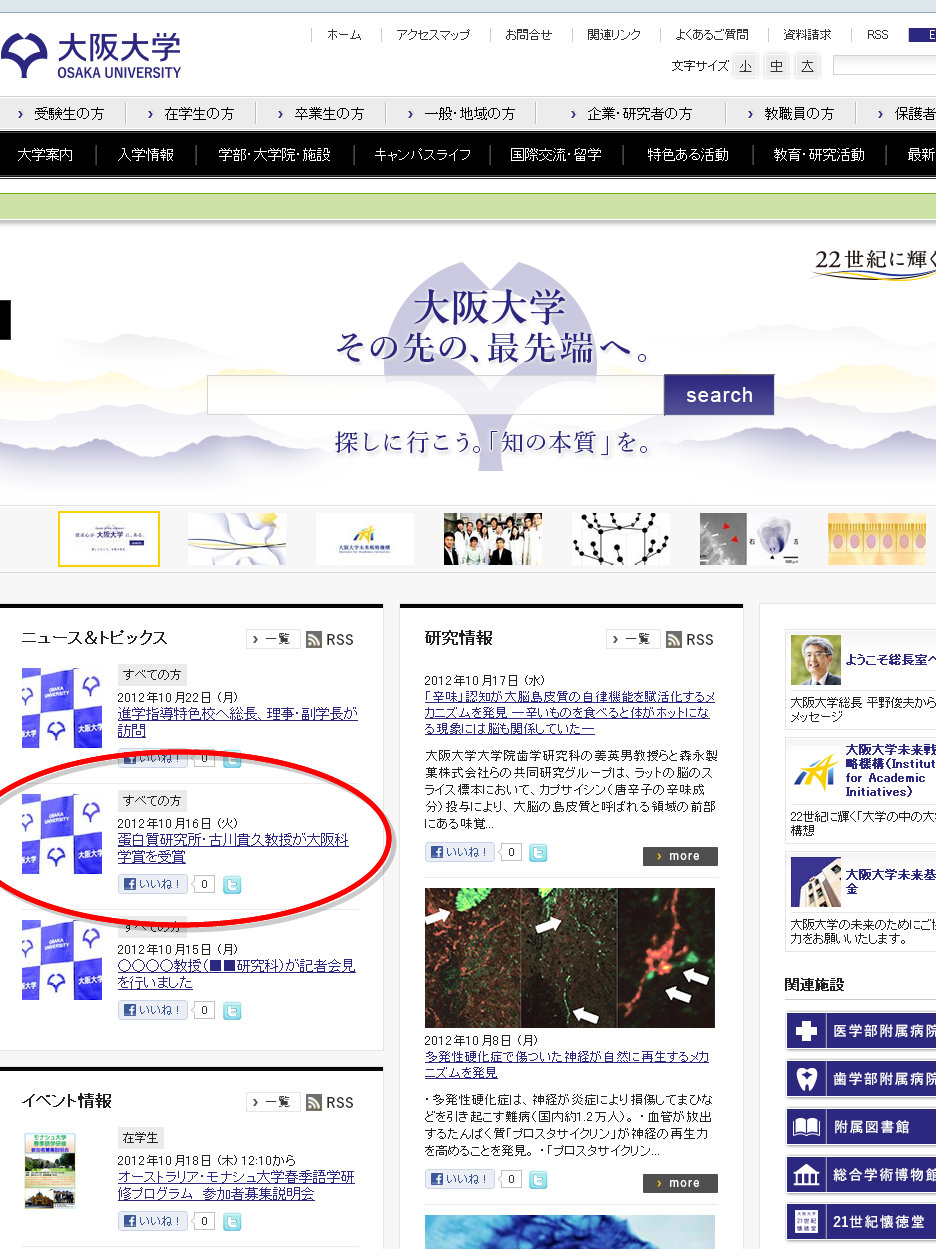
Task: Click the 医学部附属病院 cross icon
Action: click(805, 1031)
